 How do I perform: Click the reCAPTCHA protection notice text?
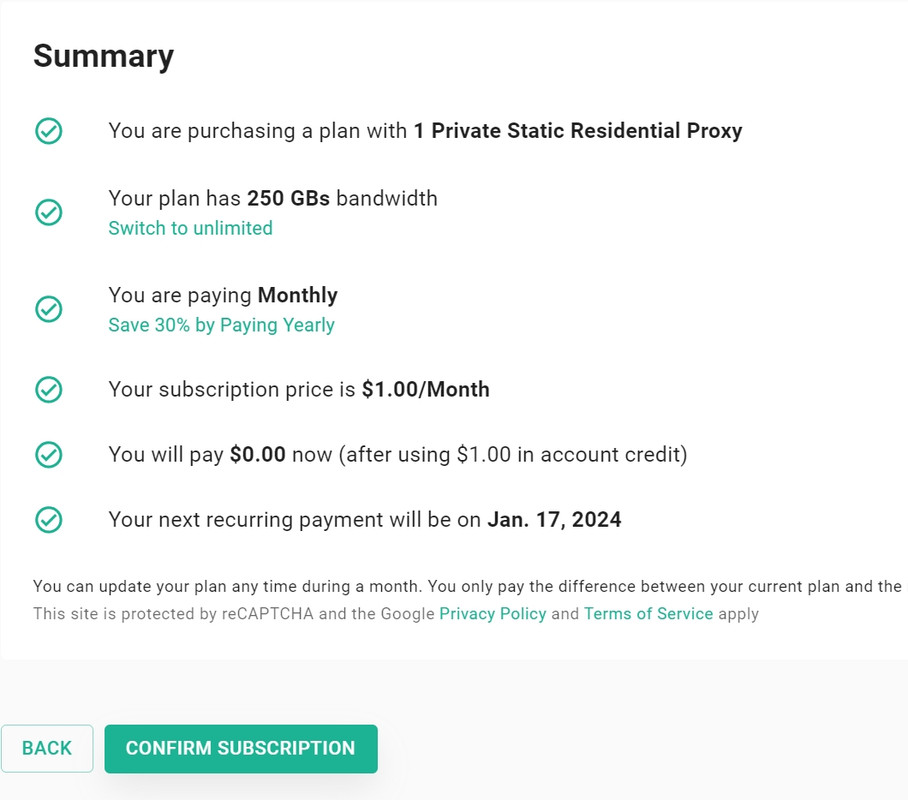(x=396, y=613)
